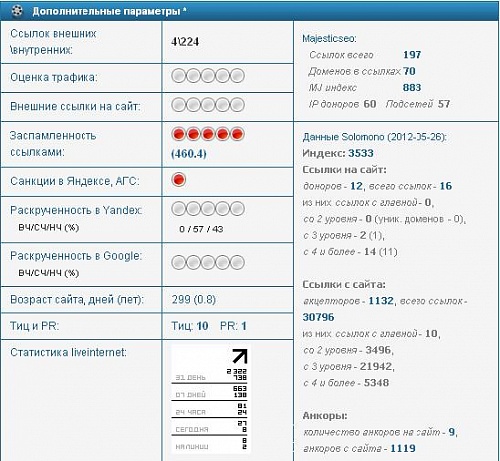Click the Заспамленность ссылками label

(x=53, y=144)
